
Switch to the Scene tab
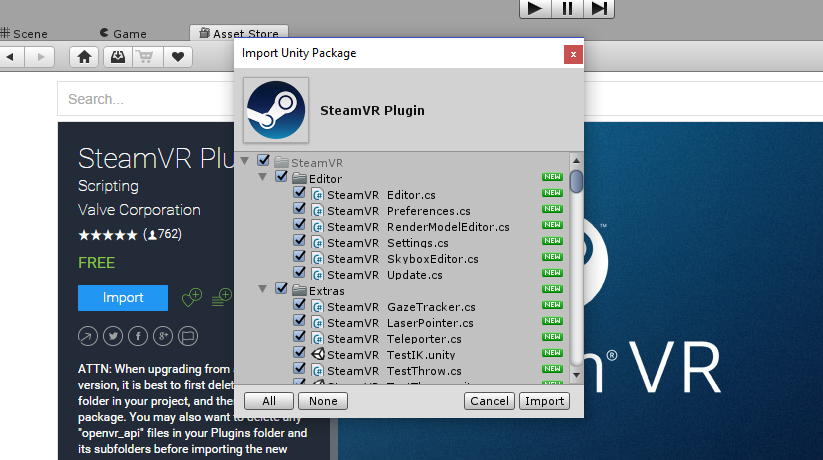pyautogui.click(x=24, y=34)
